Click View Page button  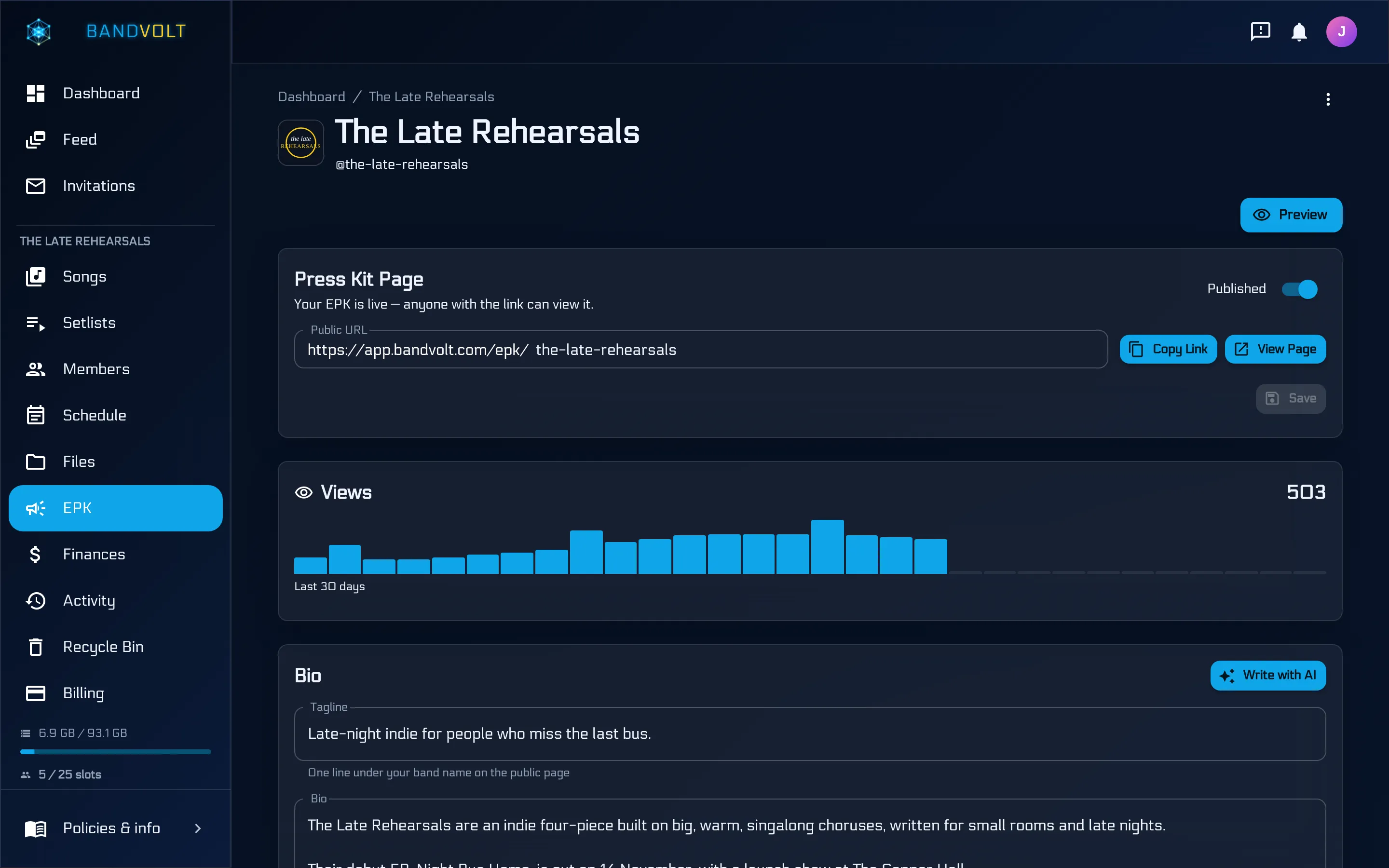pyautogui.click(x=1275, y=349)
